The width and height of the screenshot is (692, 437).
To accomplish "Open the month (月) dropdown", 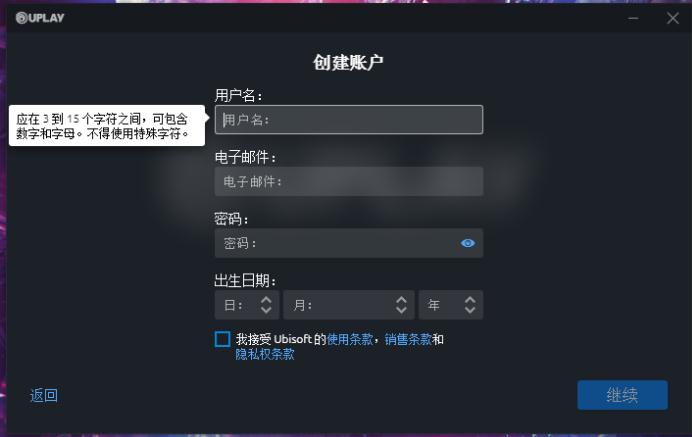I will (349, 305).
